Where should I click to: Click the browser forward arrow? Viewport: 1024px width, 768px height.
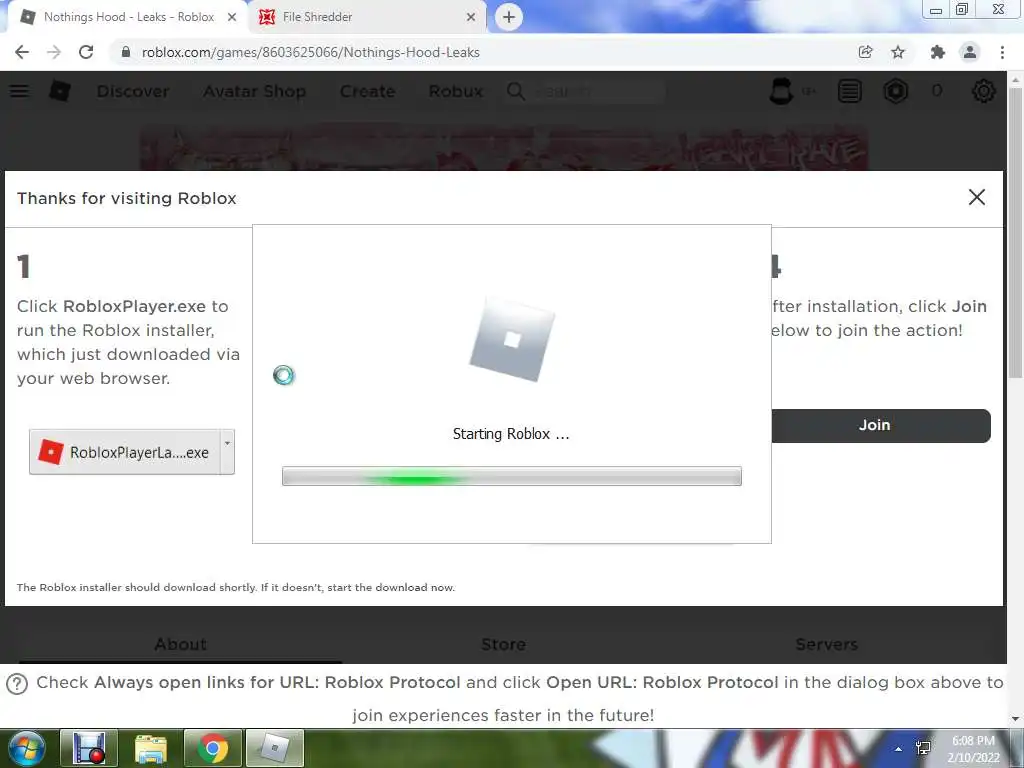(54, 52)
